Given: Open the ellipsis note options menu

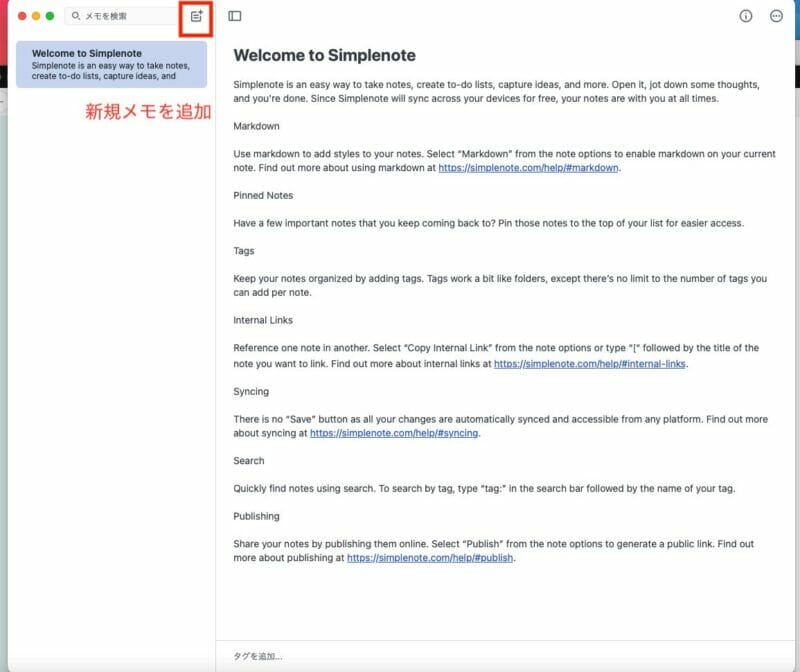Looking at the screenshot, I should 777,16.
